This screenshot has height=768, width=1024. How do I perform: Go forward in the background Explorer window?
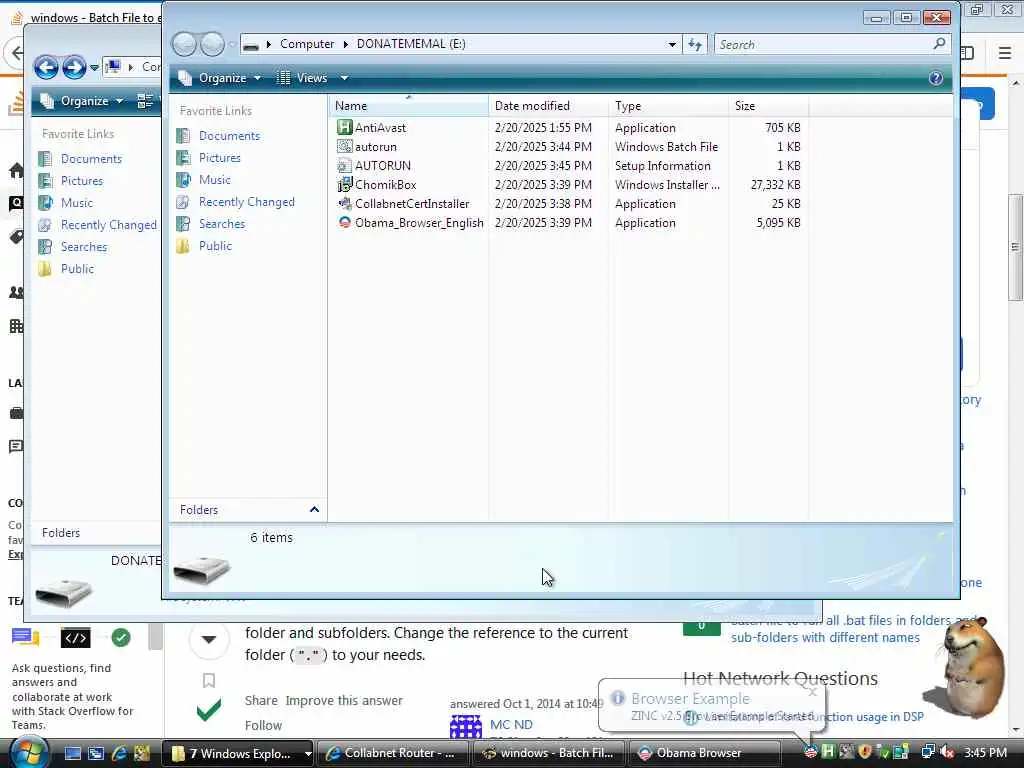(x=74, y=67)
